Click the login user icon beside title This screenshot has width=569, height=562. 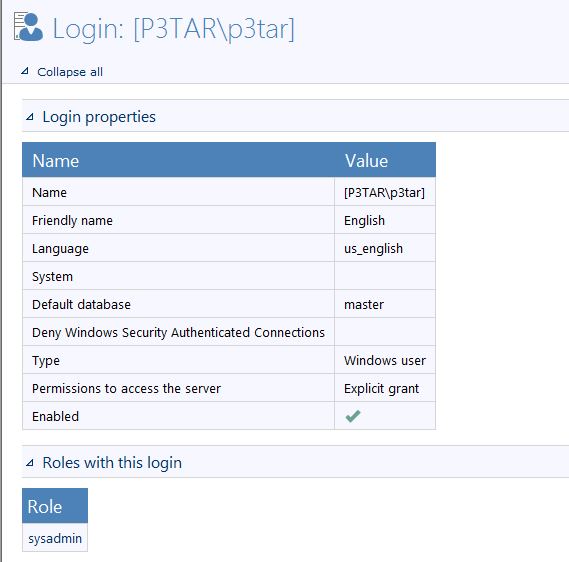[x=28, y=27]
